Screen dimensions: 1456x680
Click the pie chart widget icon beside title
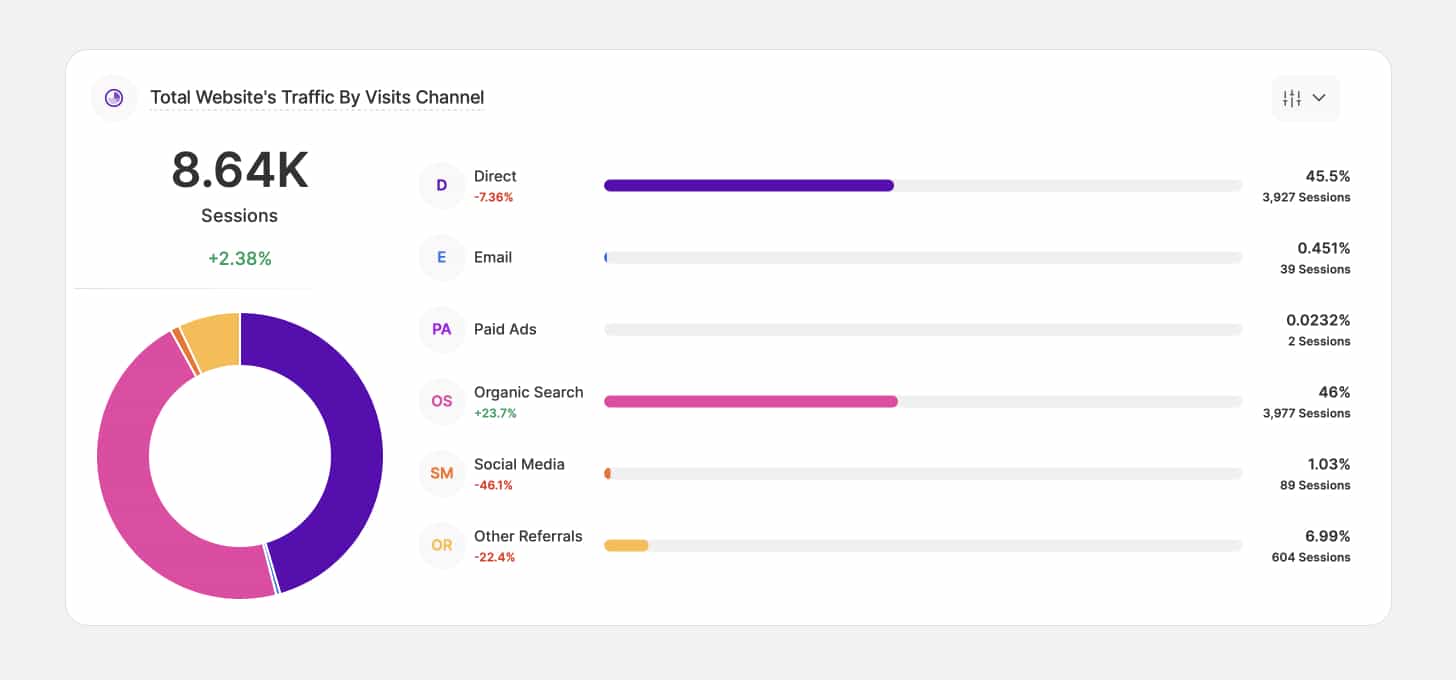tap(114, 98)
